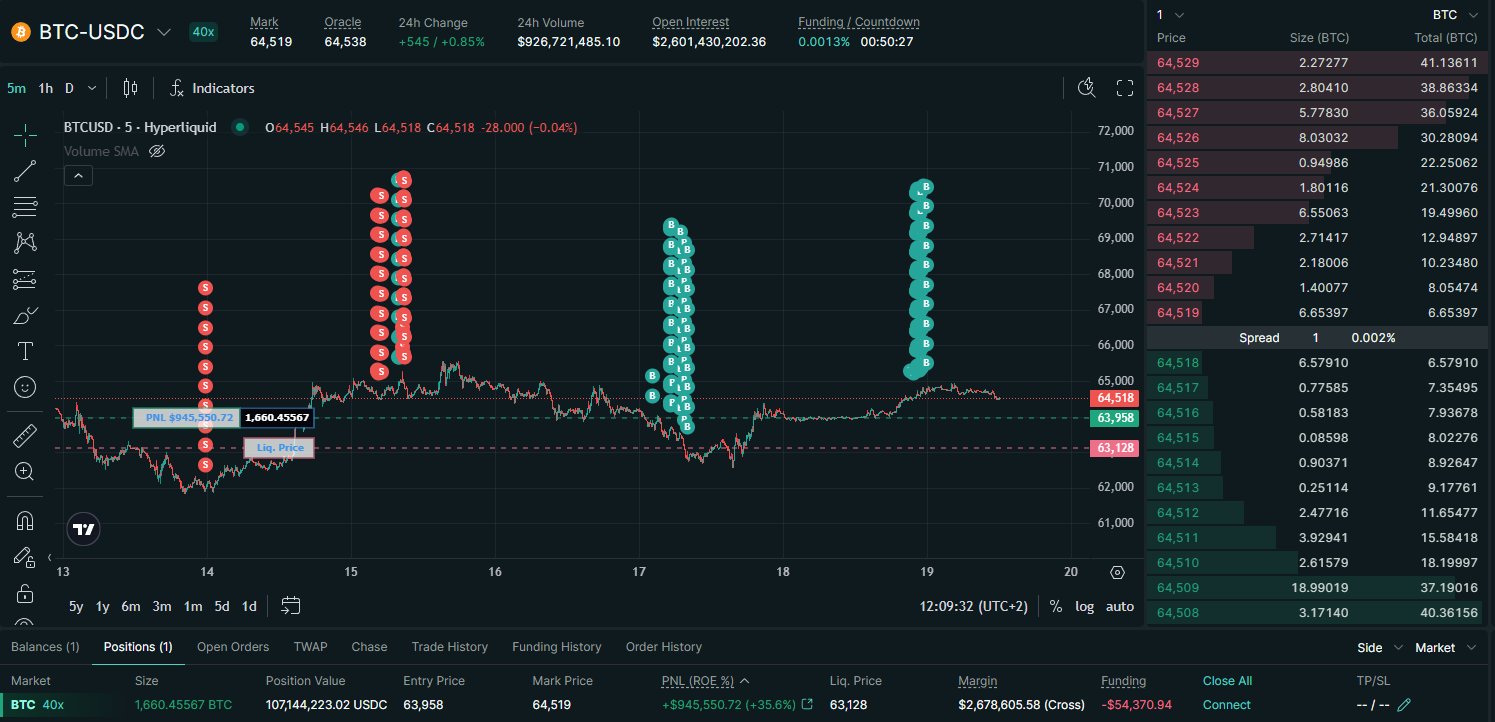This screenshot has width=1495, height=722.
Task: Open the emoji icons tool
Action: coord(25,387)
